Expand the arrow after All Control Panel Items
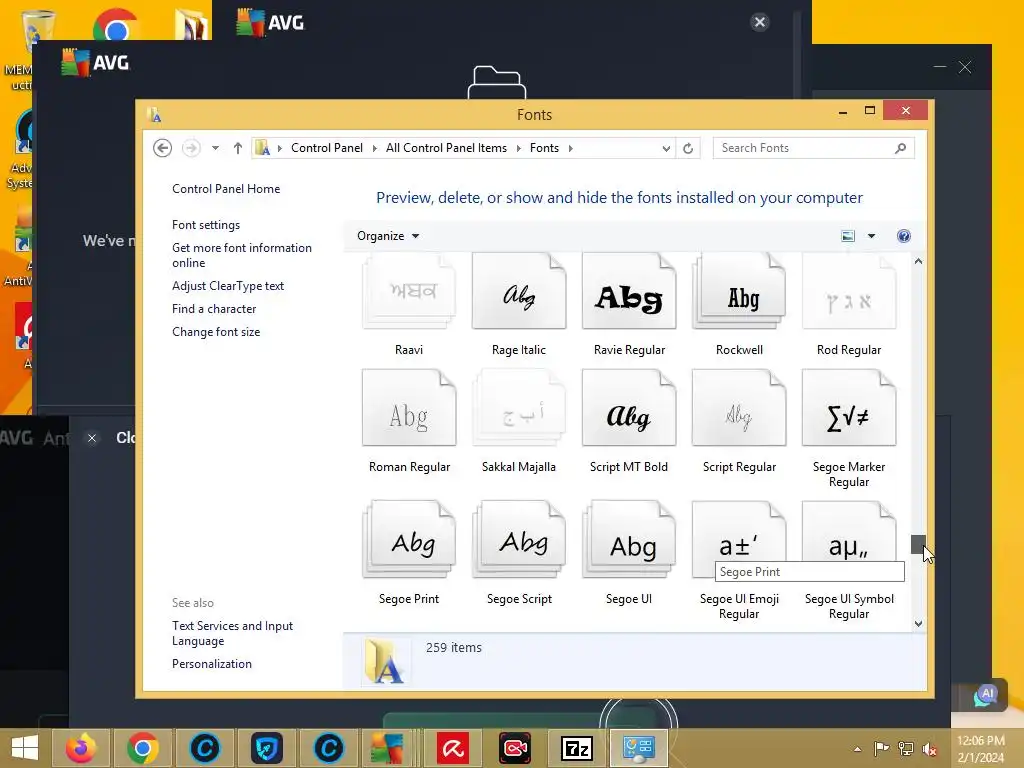The height and width of the screenshot is (768, 1024). pos(519,148)
